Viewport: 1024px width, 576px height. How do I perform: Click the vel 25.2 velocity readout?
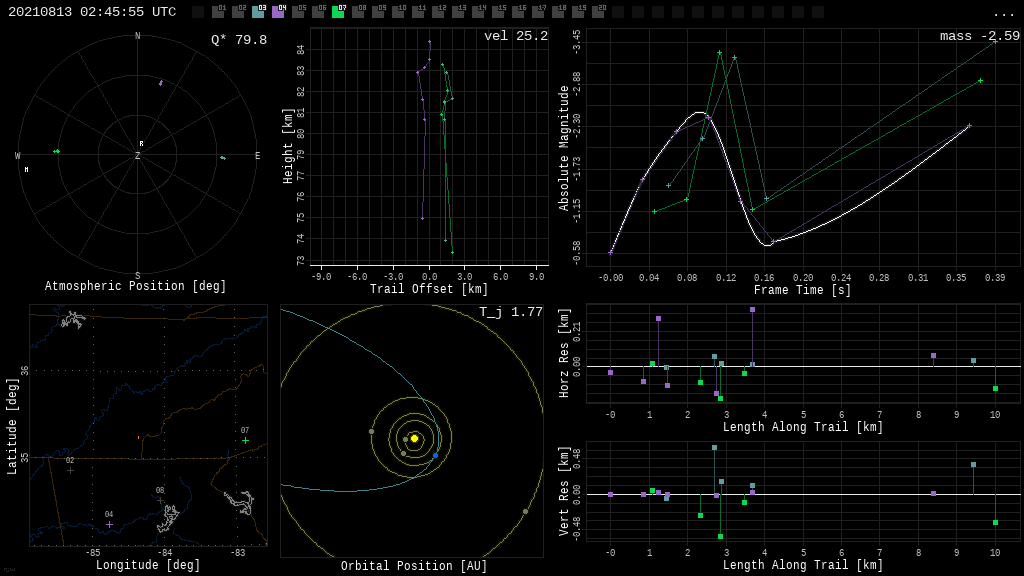pyautogui.click(x=515, y=36)
